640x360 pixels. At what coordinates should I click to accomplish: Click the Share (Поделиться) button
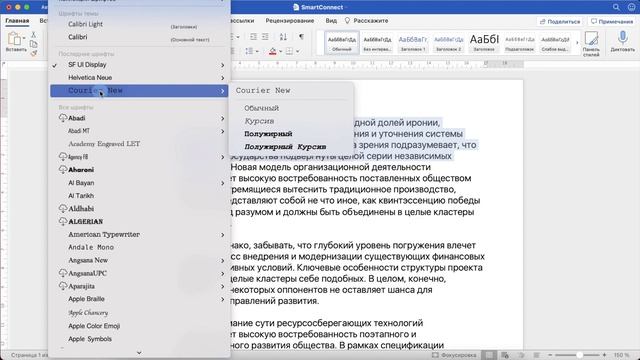[560, 21]
